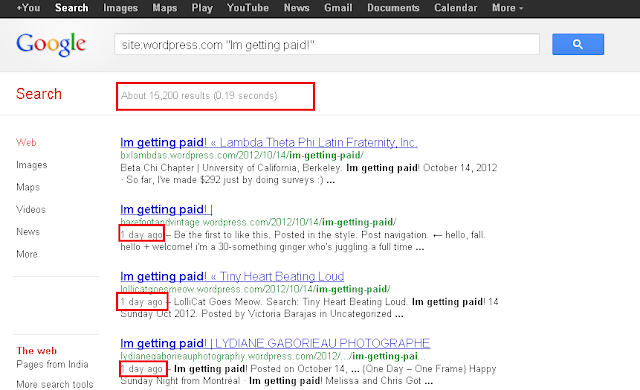Viewport: 640px width, 390px height.
Task: Open the 'Im getting paid! |' result title
Action: coord(167,209)
